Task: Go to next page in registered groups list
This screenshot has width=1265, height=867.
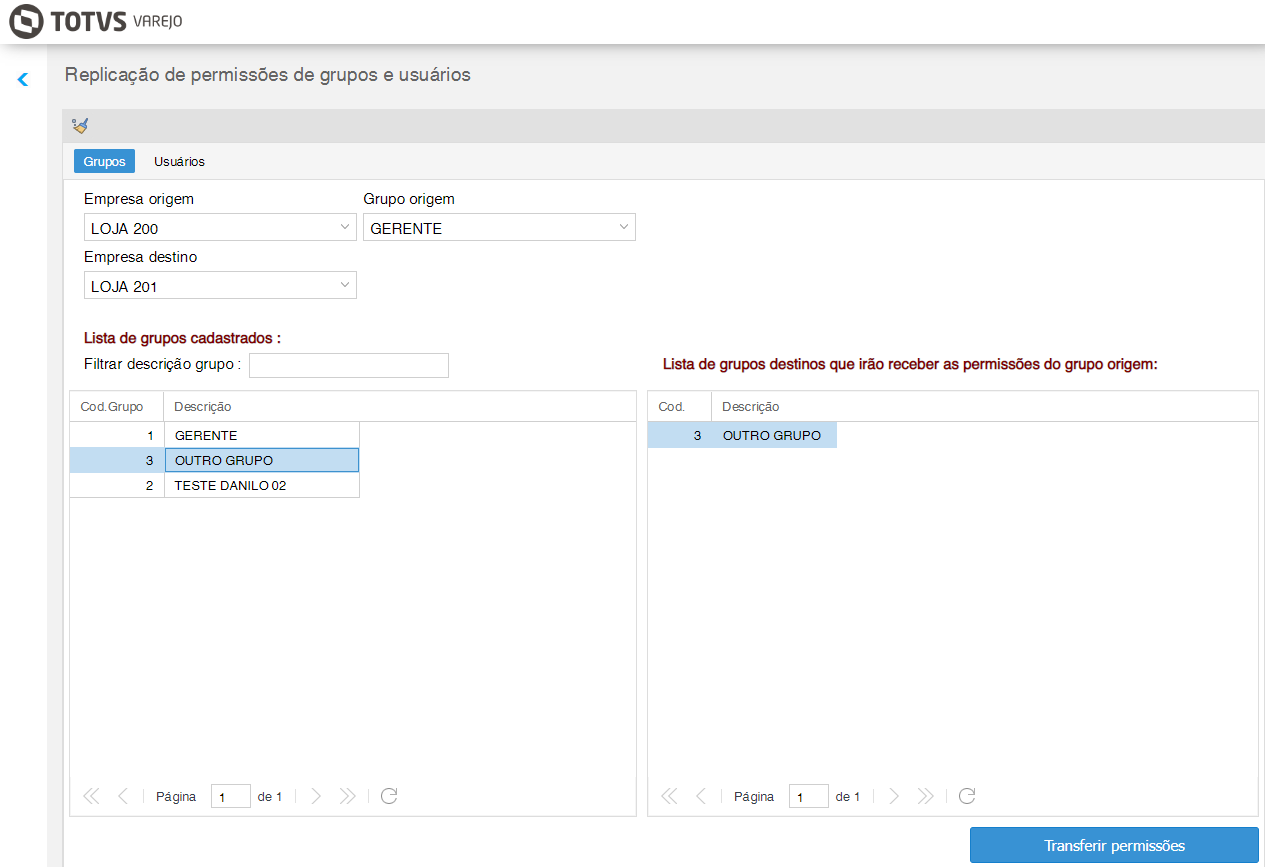Action: click(x=316, y=796)
